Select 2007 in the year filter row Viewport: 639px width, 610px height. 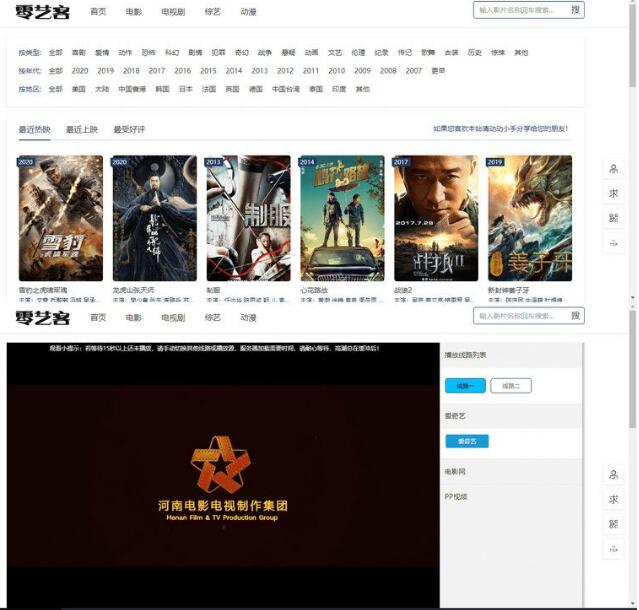[x=414, y=71]
